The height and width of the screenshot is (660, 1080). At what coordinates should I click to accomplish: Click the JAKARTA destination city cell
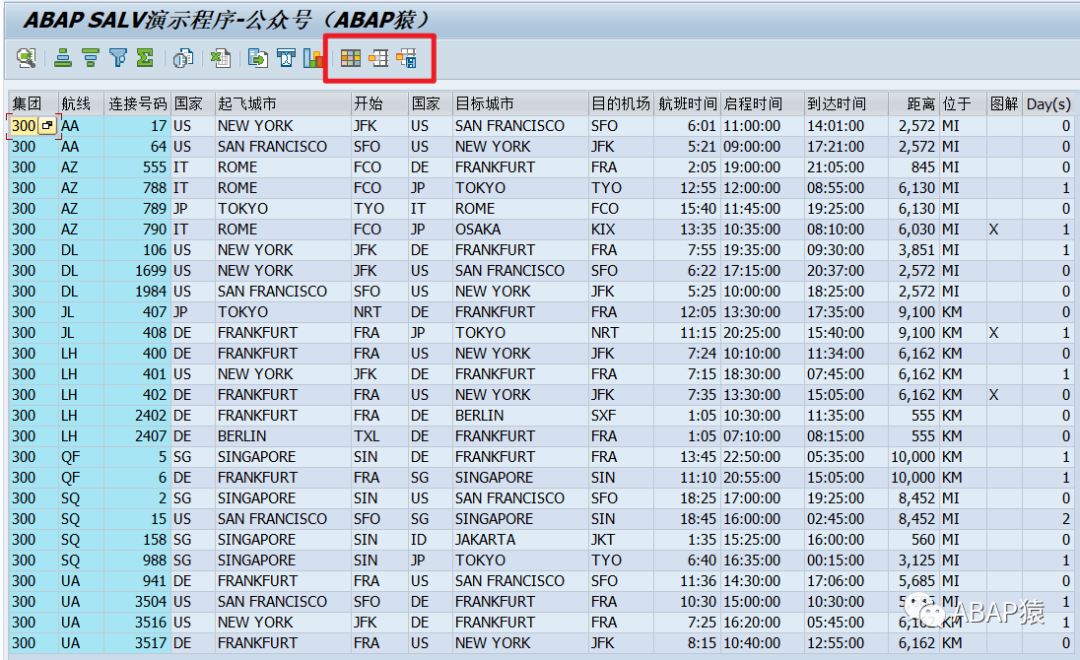pyautogui.click(x=520, y=539)
